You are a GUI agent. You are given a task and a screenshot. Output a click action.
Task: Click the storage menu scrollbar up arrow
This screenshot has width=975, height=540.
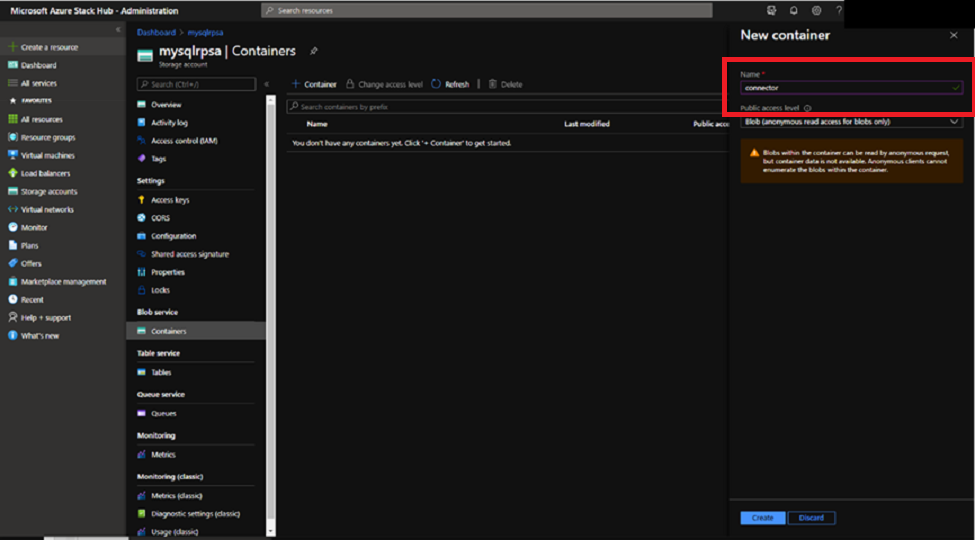coord(270,100)
